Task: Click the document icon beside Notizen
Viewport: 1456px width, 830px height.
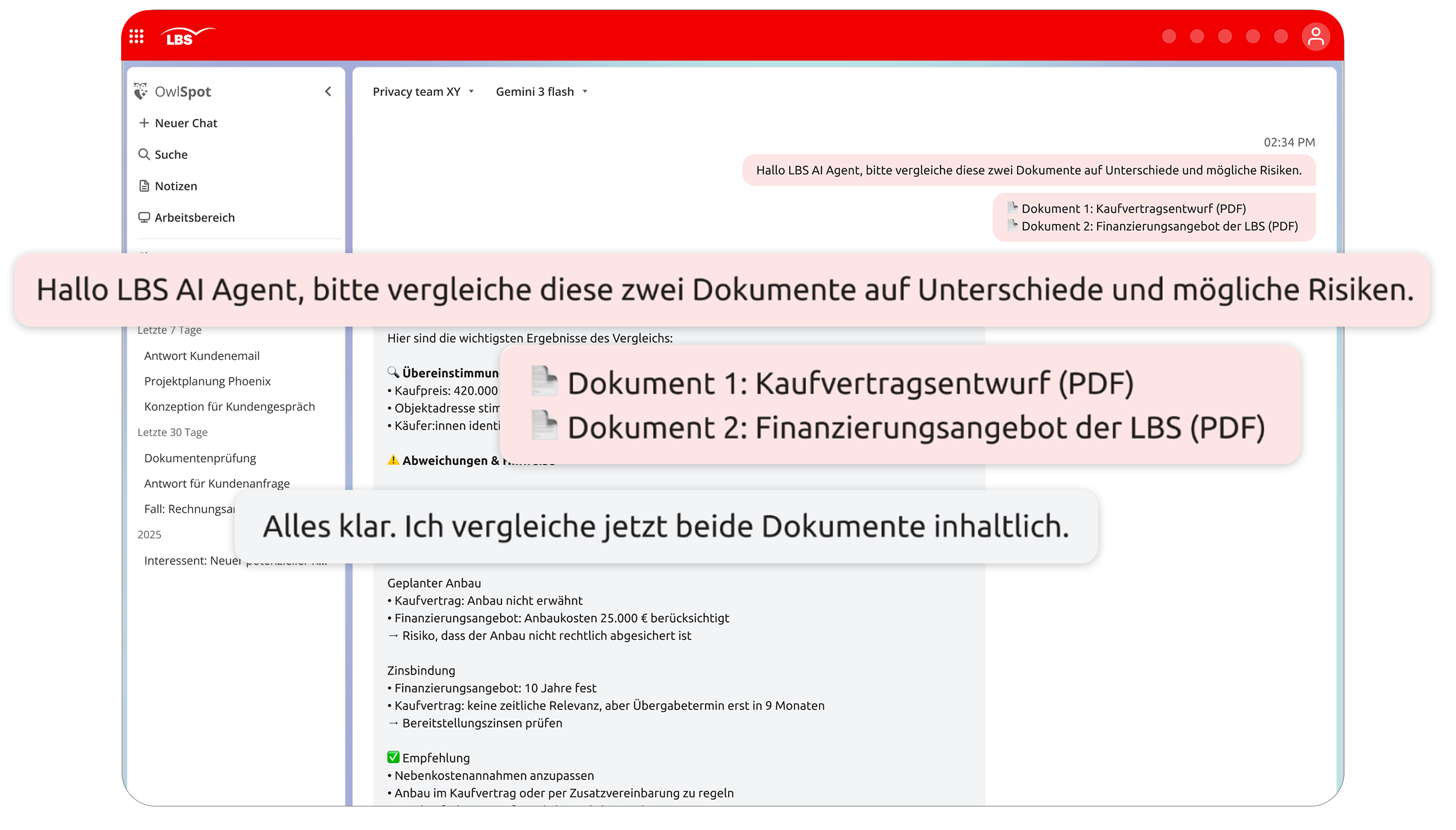Action: pyautogui.click(x=144, y=186)
